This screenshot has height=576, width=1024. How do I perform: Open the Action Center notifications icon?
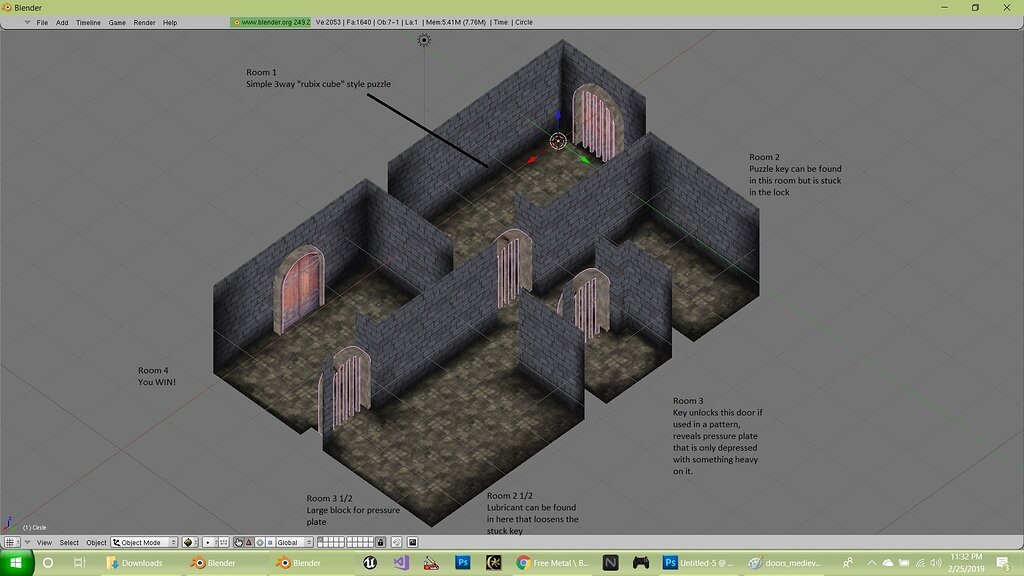point(1004,562)
